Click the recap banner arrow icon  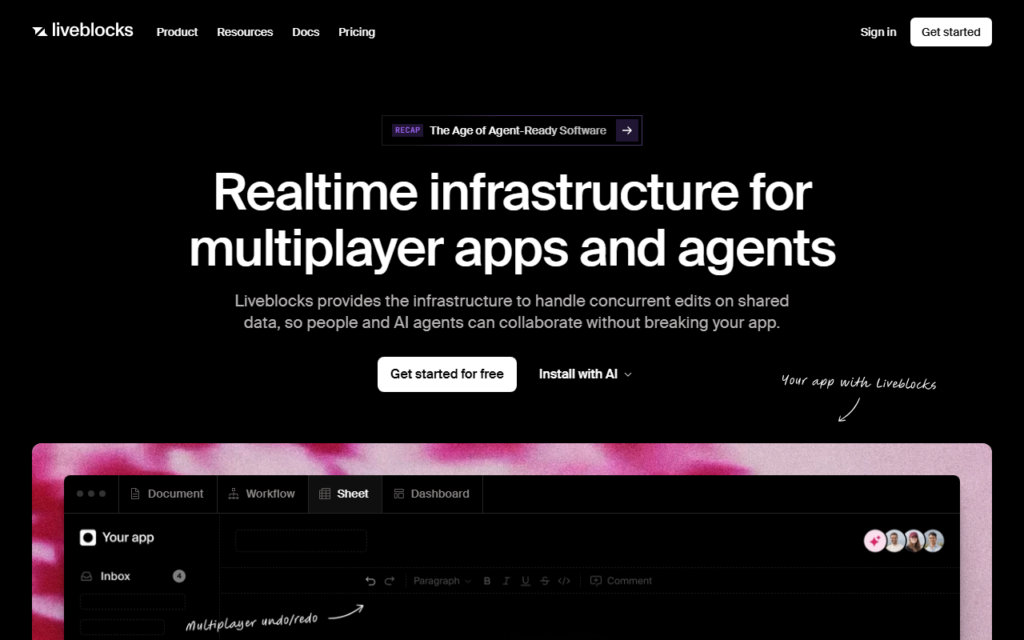(x=627, y=131)
